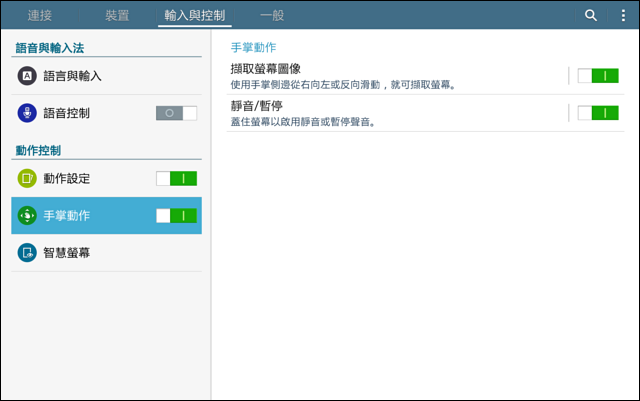
Task: Click the 手掌動作 palm icon
Action: [x=27, y=216]
